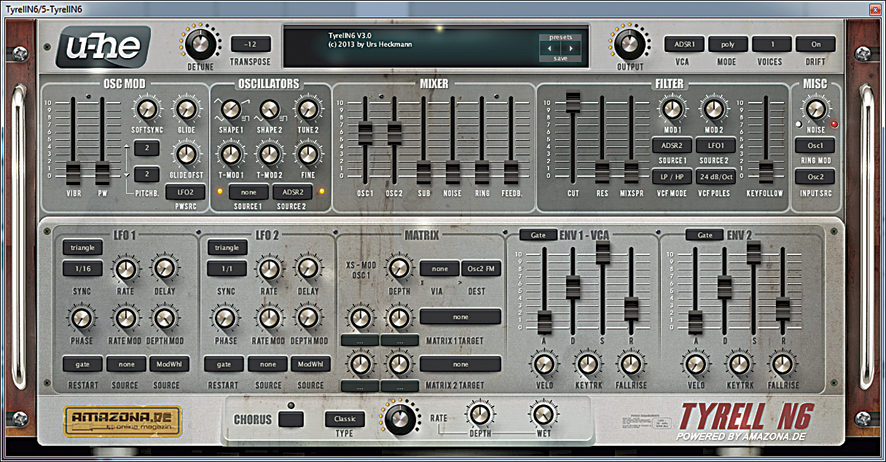Click the TUNE2 knob
This screenshot has width=886, height=462.
click(x=308, y=110)
